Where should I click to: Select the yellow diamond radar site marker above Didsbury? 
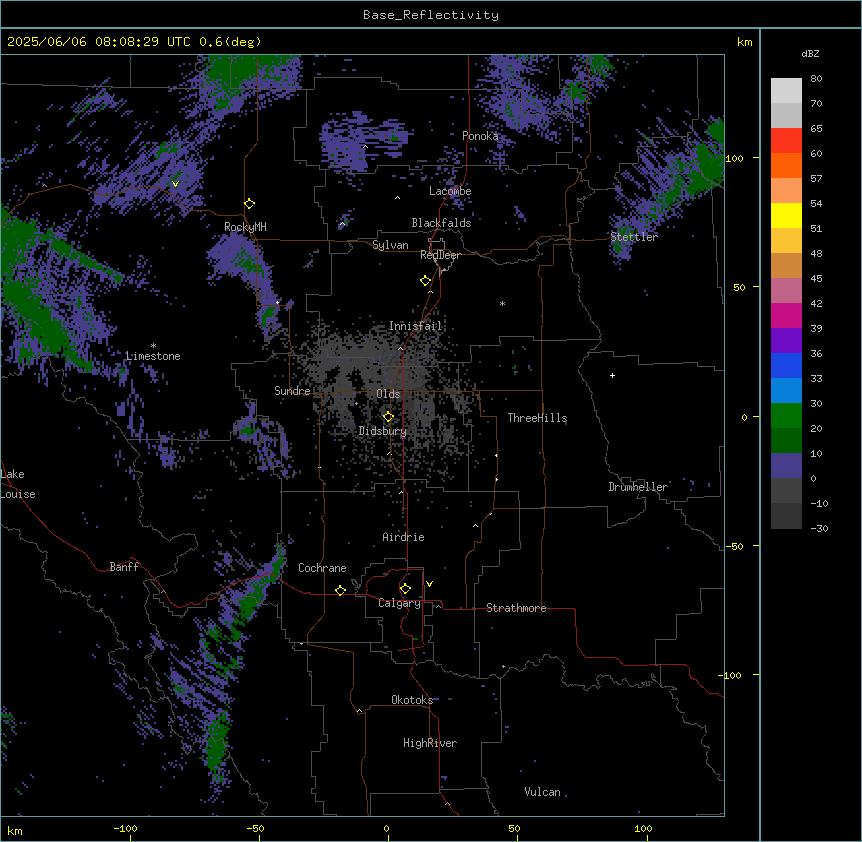(x=388, y=417)
